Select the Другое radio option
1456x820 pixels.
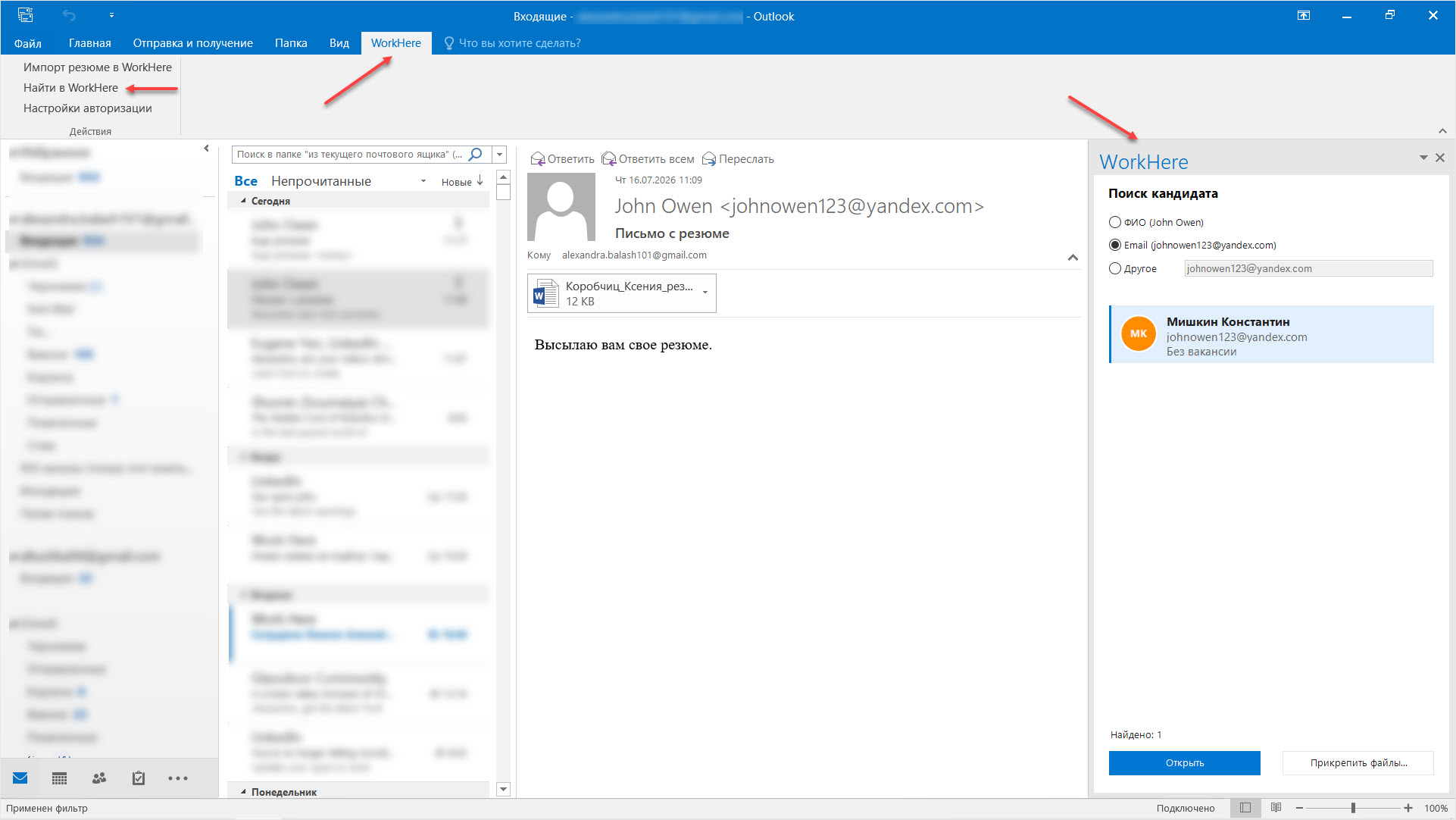(1115, 268)
